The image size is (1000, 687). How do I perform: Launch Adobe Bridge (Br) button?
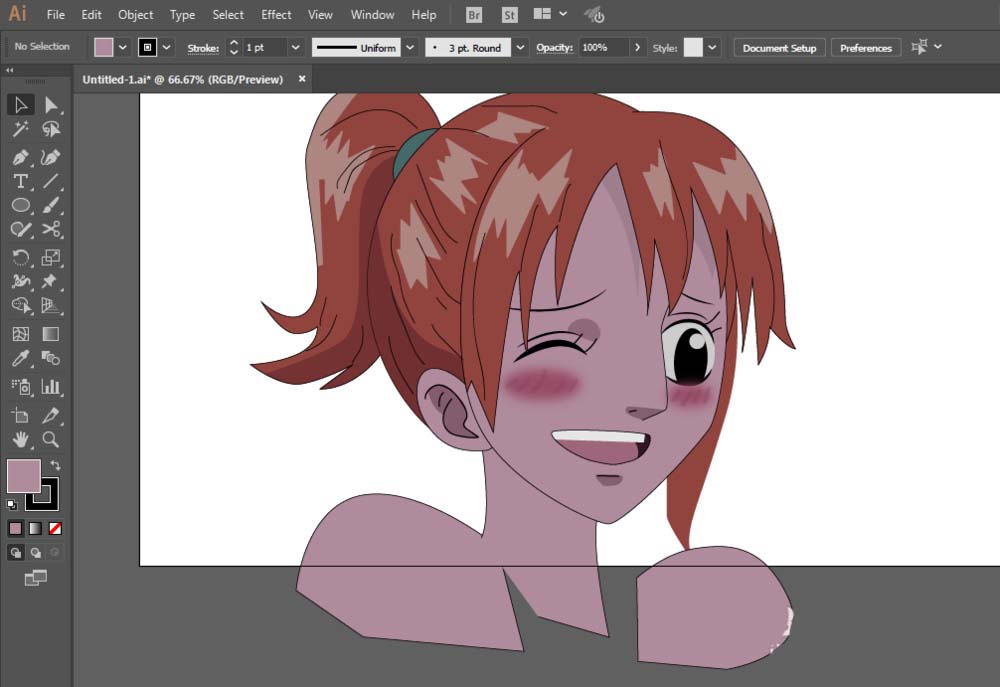(x=474, y=15)
